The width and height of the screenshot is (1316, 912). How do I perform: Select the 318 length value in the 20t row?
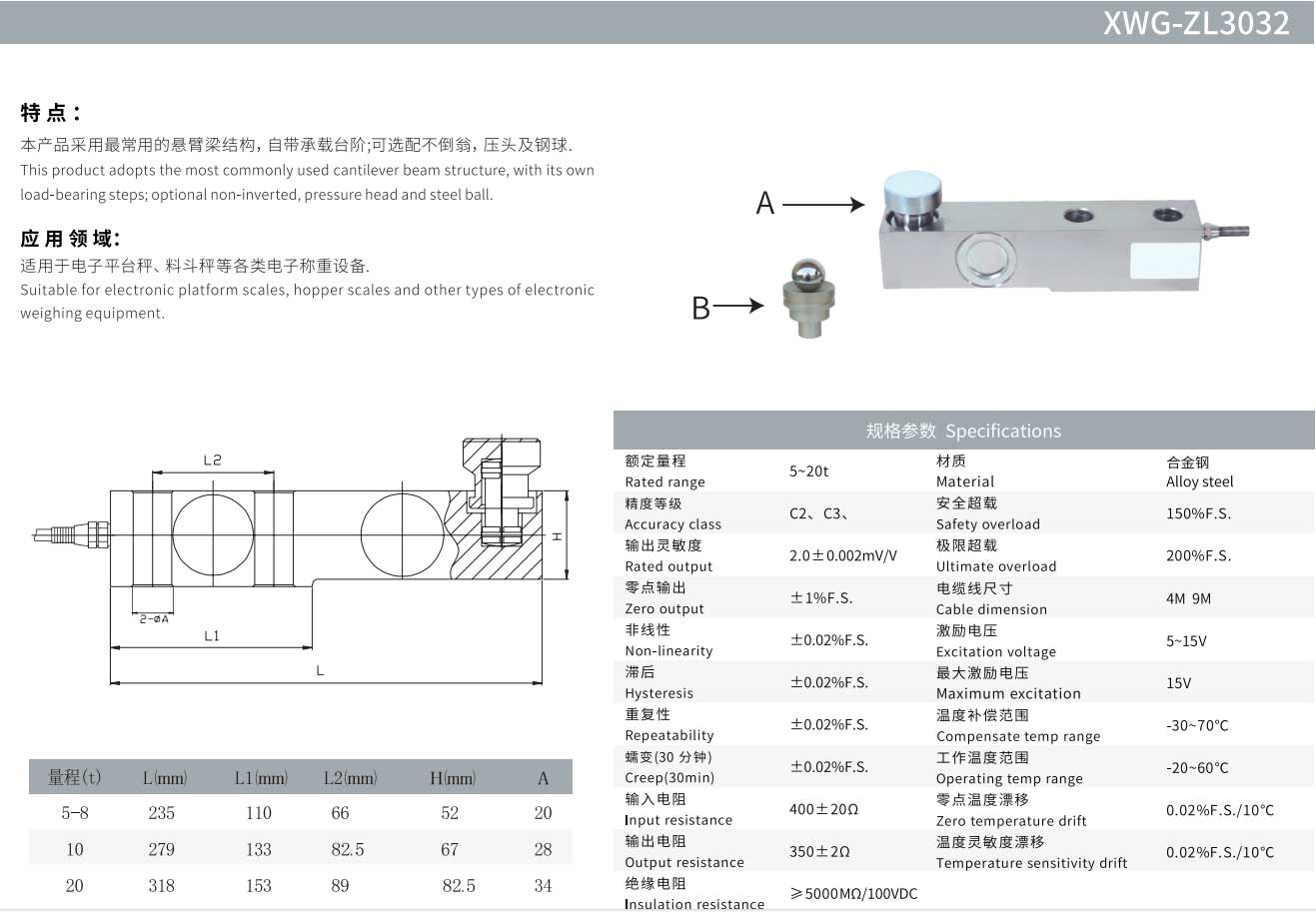pos(161,886)
